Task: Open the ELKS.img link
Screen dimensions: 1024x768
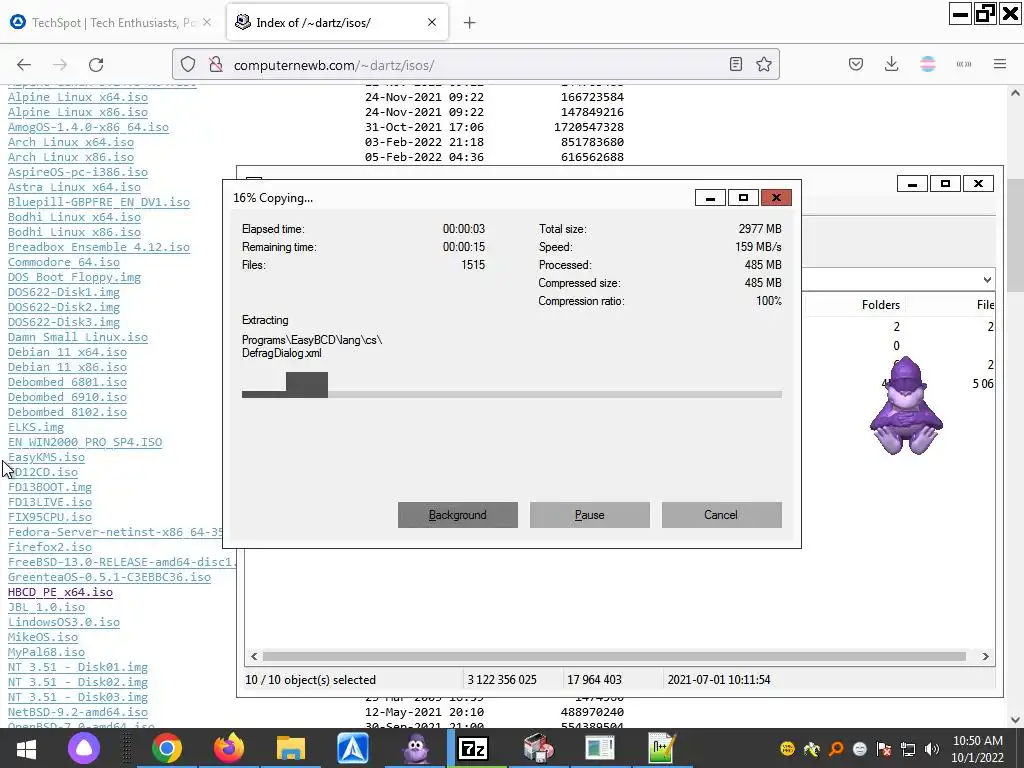Action: coord(36,428)
